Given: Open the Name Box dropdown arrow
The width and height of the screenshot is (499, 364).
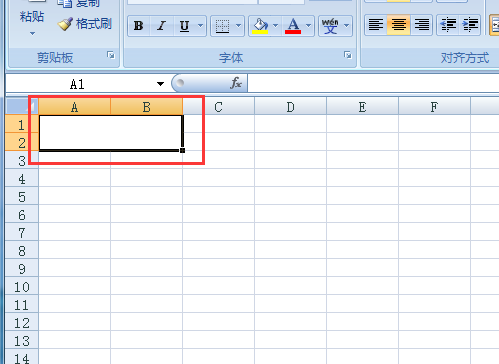Looking at the screenshot, I should pos(160,84).
